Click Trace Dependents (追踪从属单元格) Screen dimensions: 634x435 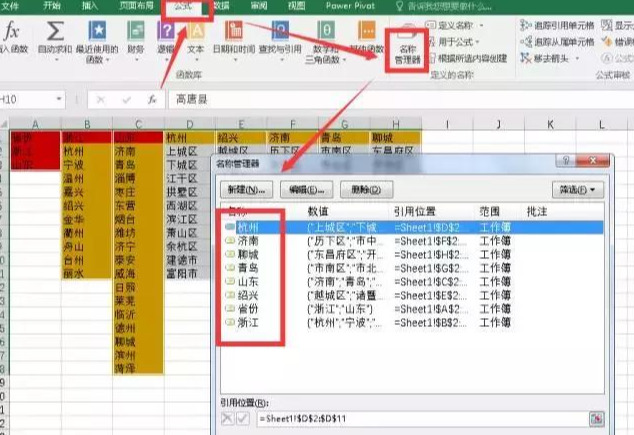click(557, 42)
